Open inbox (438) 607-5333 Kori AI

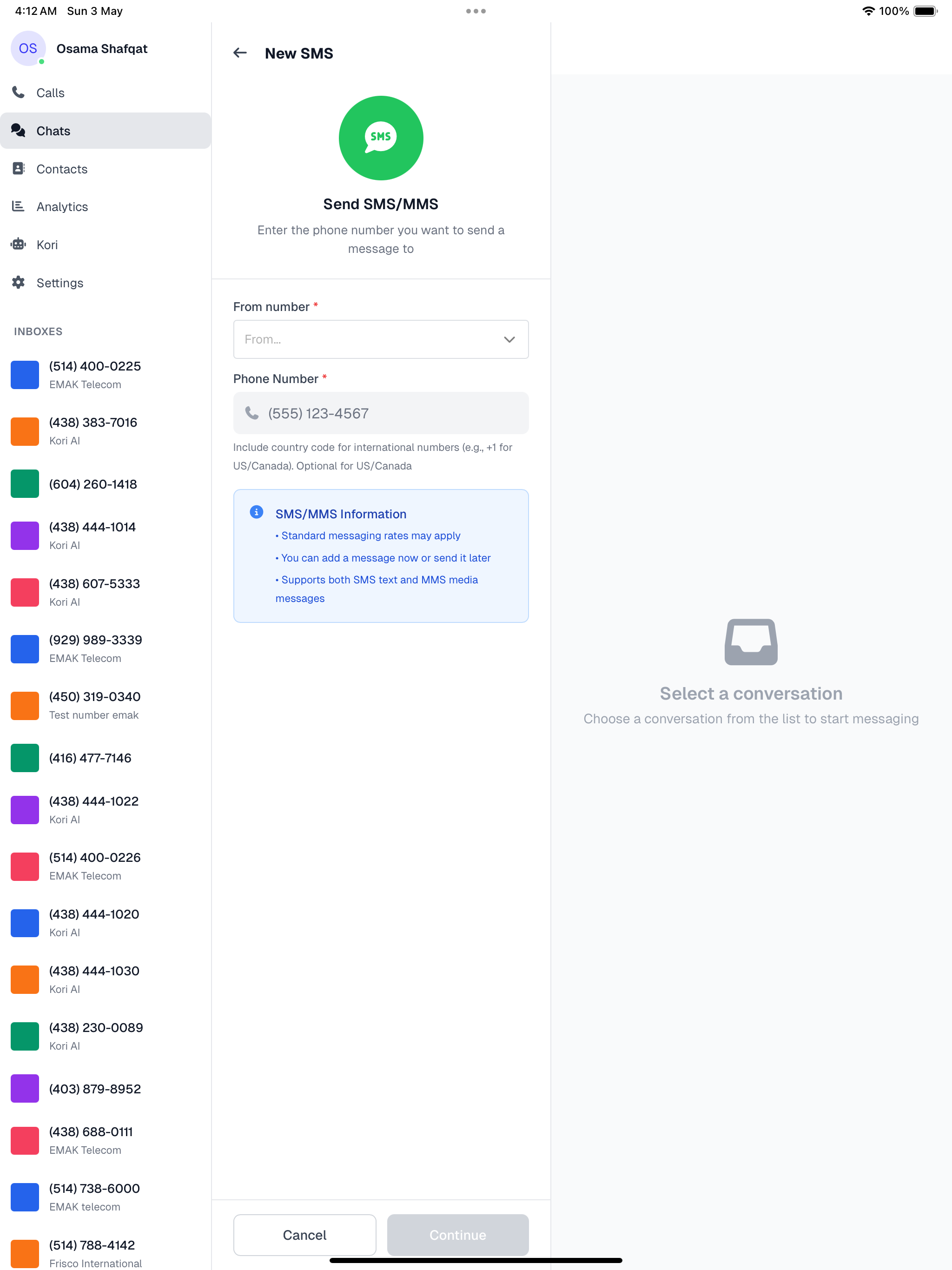106,593
